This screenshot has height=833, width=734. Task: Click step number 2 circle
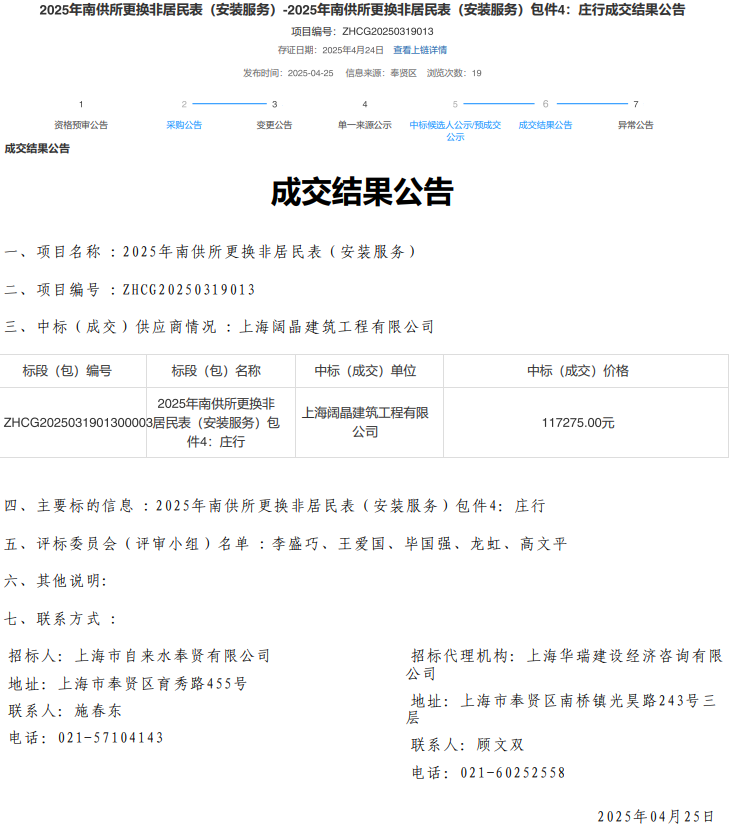click(184, 104)
